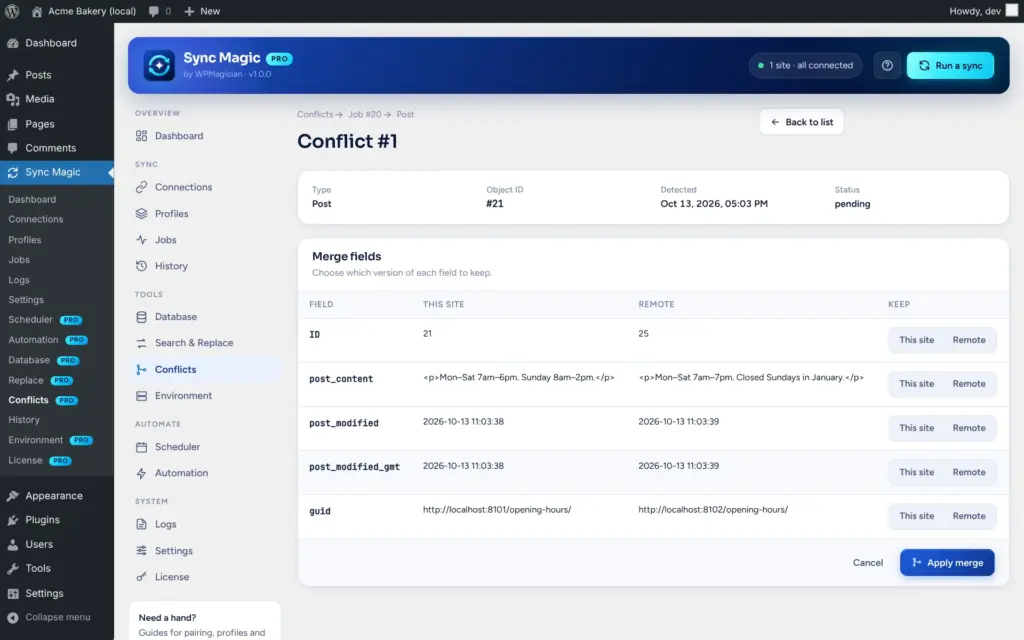This screenshot has width=1024, height=640.
Task: Click the WordPress Appearance brush icon
Action: click(12, 496)
